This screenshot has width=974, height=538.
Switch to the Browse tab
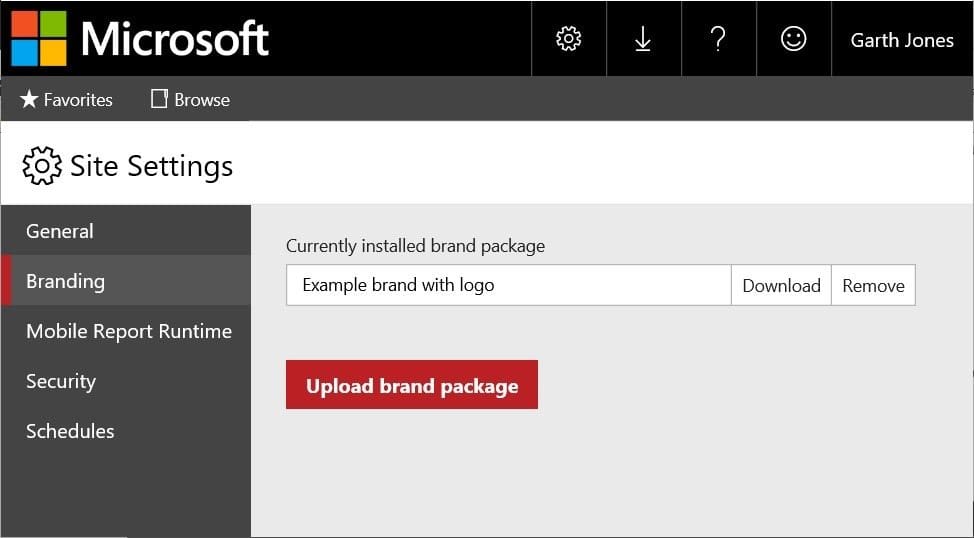tap(191, 99)
